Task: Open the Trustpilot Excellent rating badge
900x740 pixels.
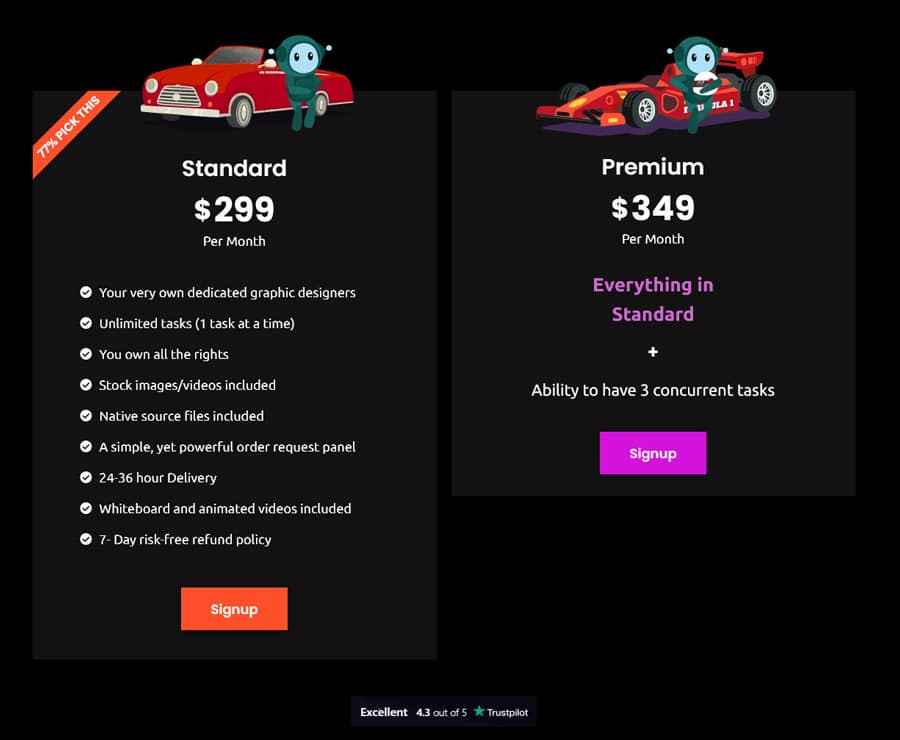Action: tap(443, 712)
